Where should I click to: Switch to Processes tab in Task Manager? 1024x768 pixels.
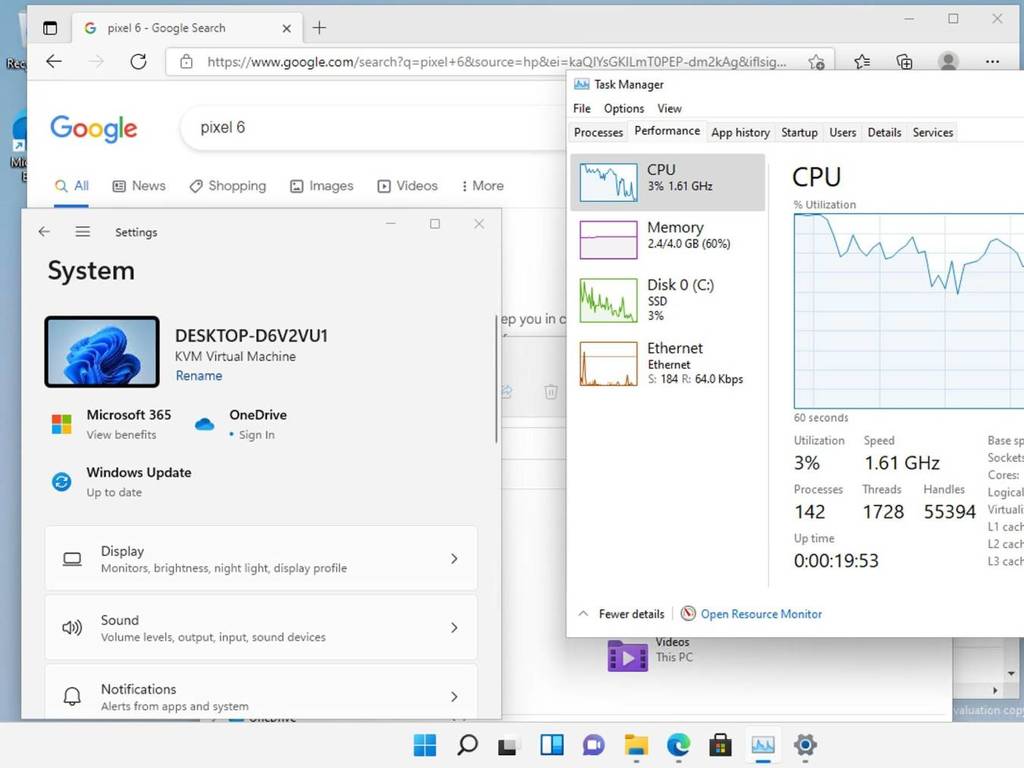(x=598, y=133)
